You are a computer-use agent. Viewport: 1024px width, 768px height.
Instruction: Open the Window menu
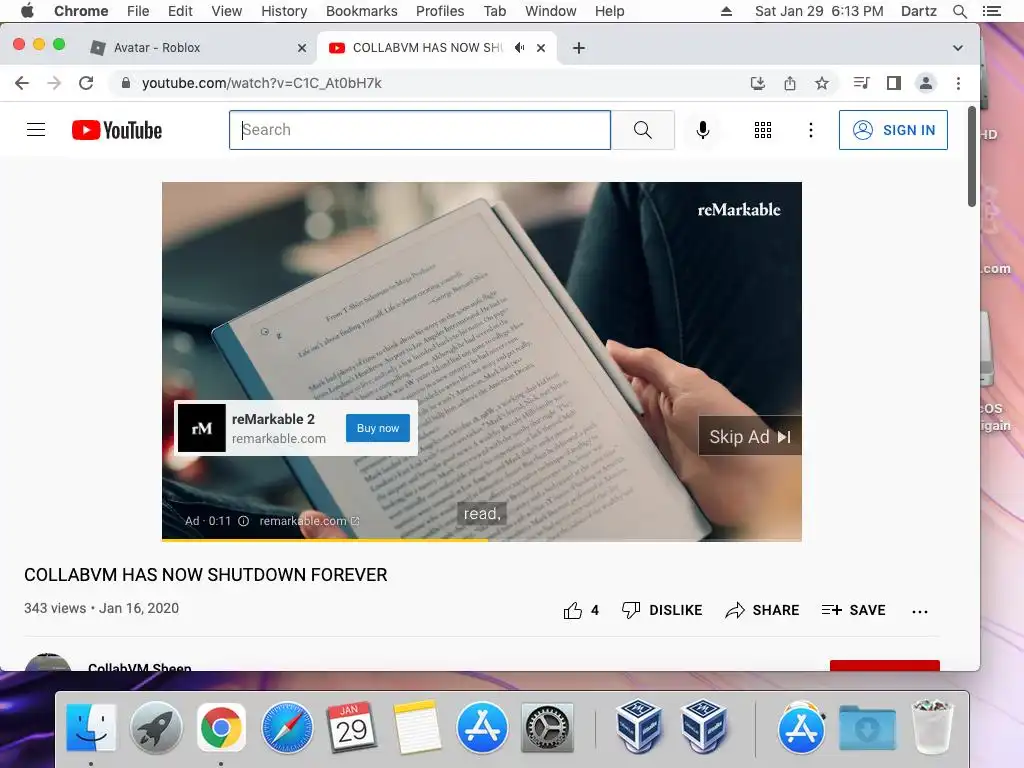tap(551, 11)
